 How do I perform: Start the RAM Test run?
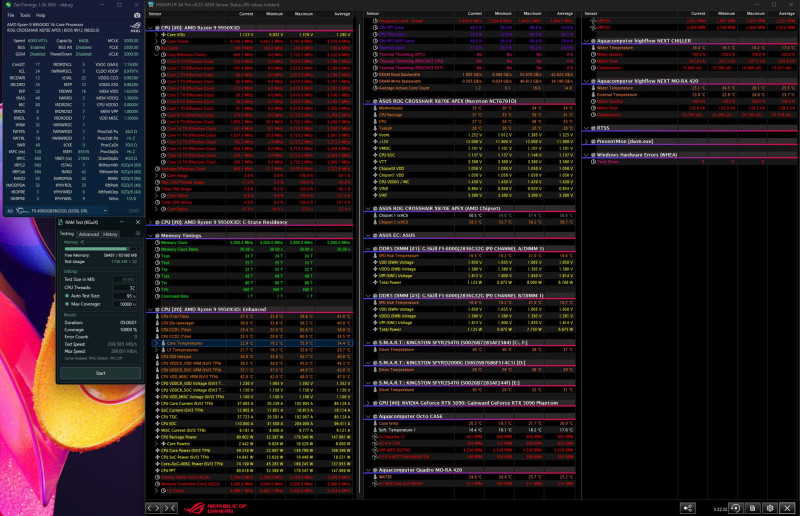[101, 373]
